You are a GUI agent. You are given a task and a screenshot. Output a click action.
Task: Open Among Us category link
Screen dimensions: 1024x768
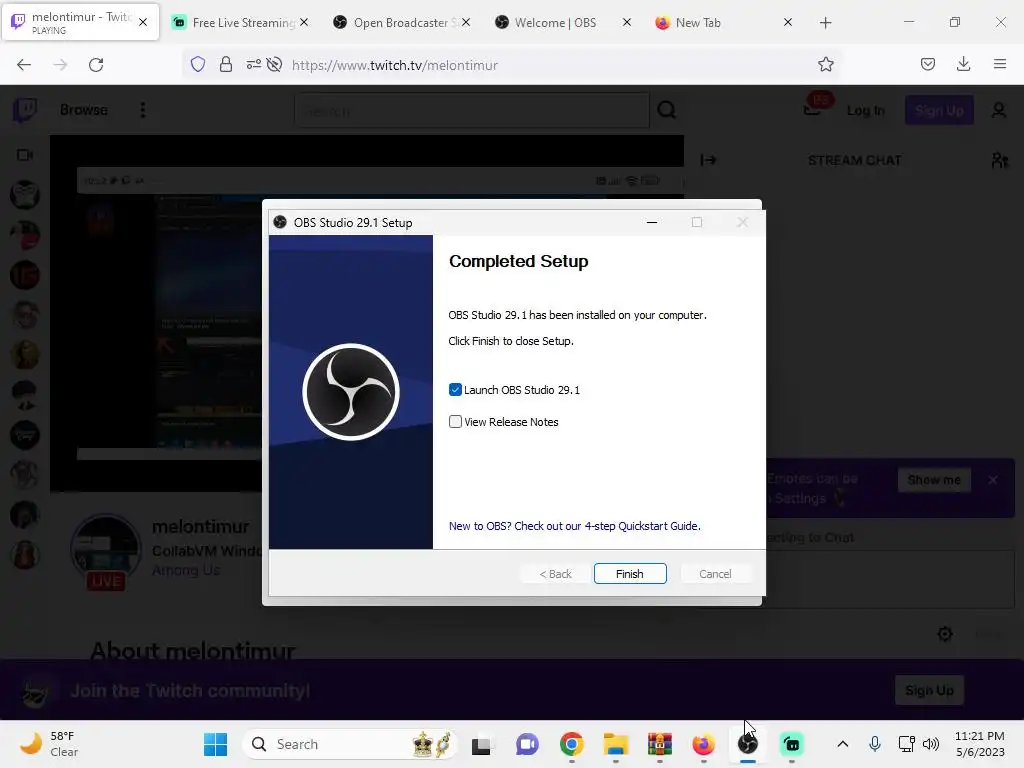tap(185, 570)
